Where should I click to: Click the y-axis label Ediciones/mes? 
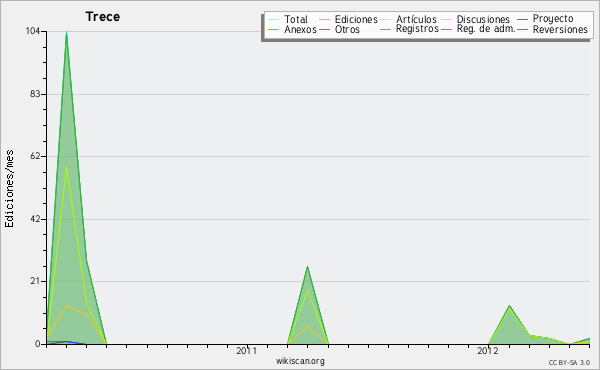pyautogui.click(x=9, y=188)
